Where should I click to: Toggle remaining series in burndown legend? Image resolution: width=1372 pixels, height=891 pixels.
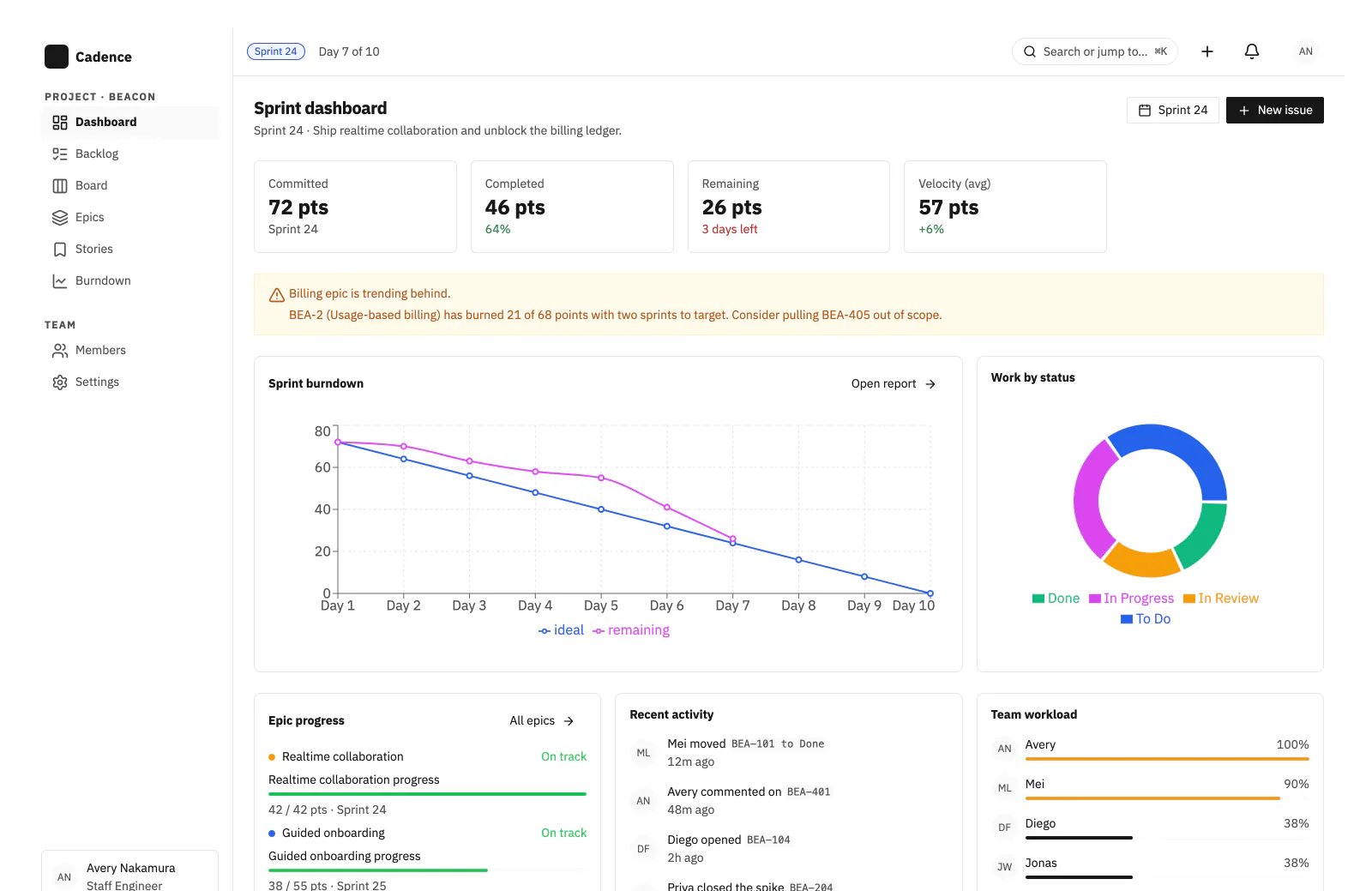pos(631,630)
